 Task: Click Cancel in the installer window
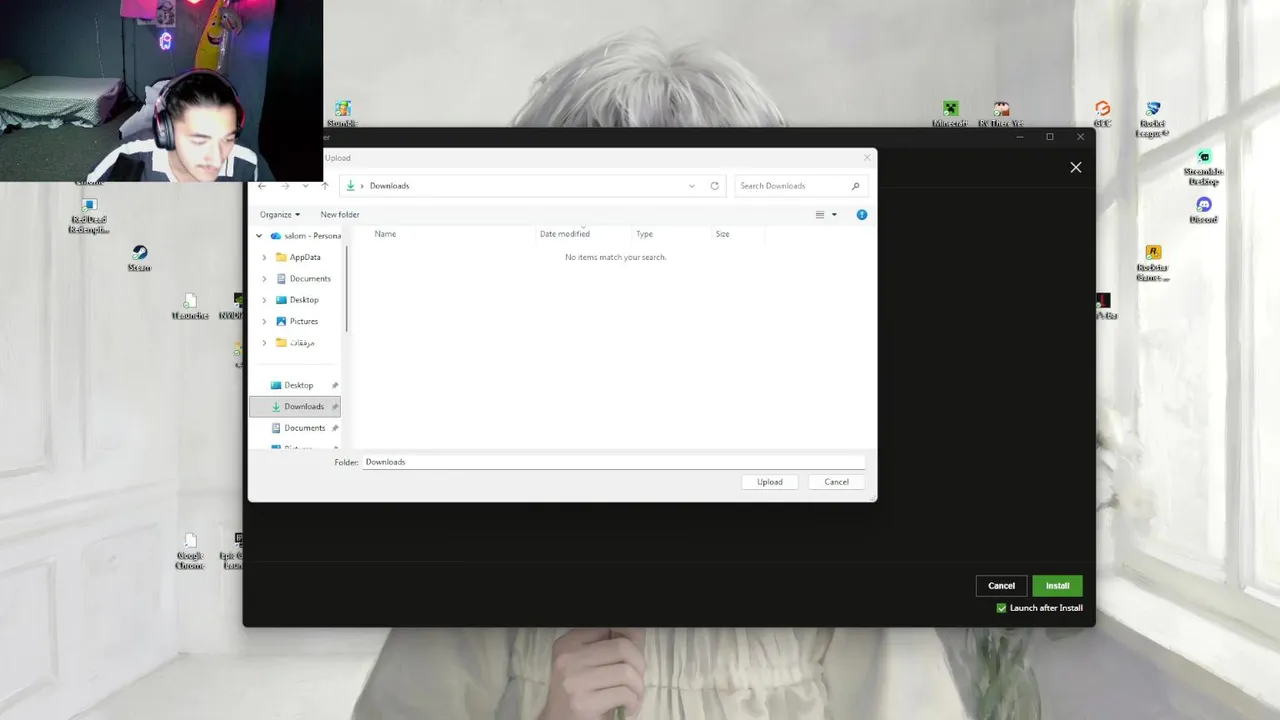[x=1001, y=586]
